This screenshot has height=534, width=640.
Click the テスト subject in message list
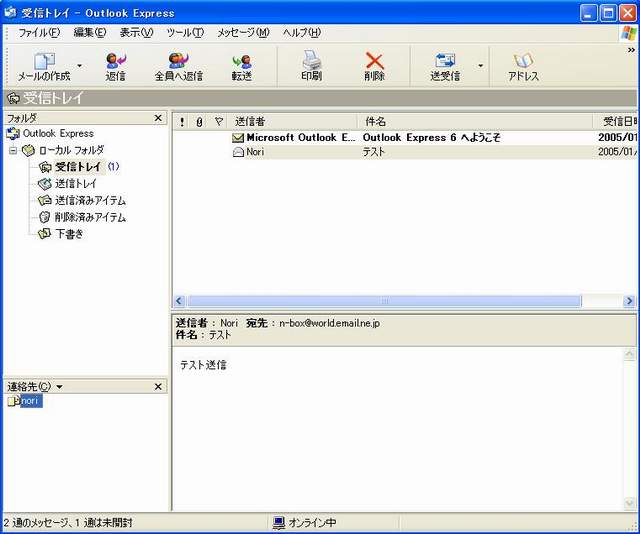pos(374,152)
